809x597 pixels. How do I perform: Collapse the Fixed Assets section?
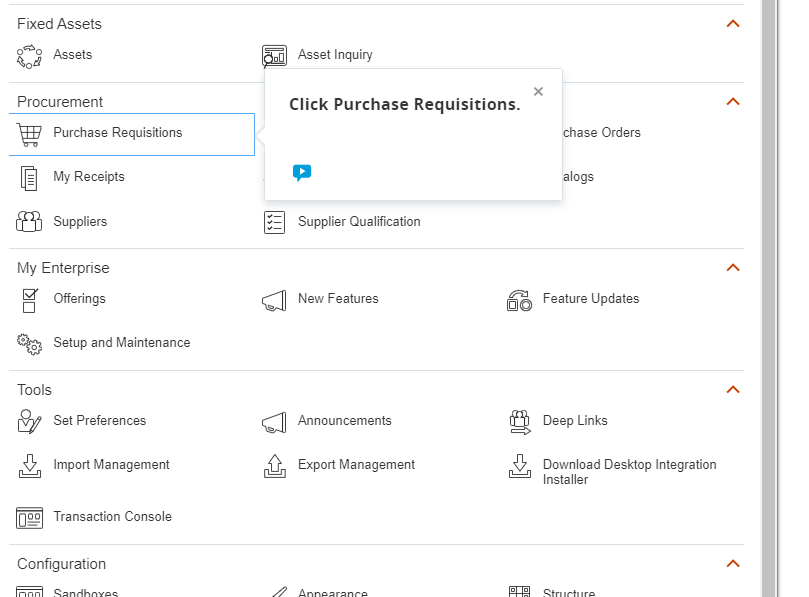tap(733, 24)
